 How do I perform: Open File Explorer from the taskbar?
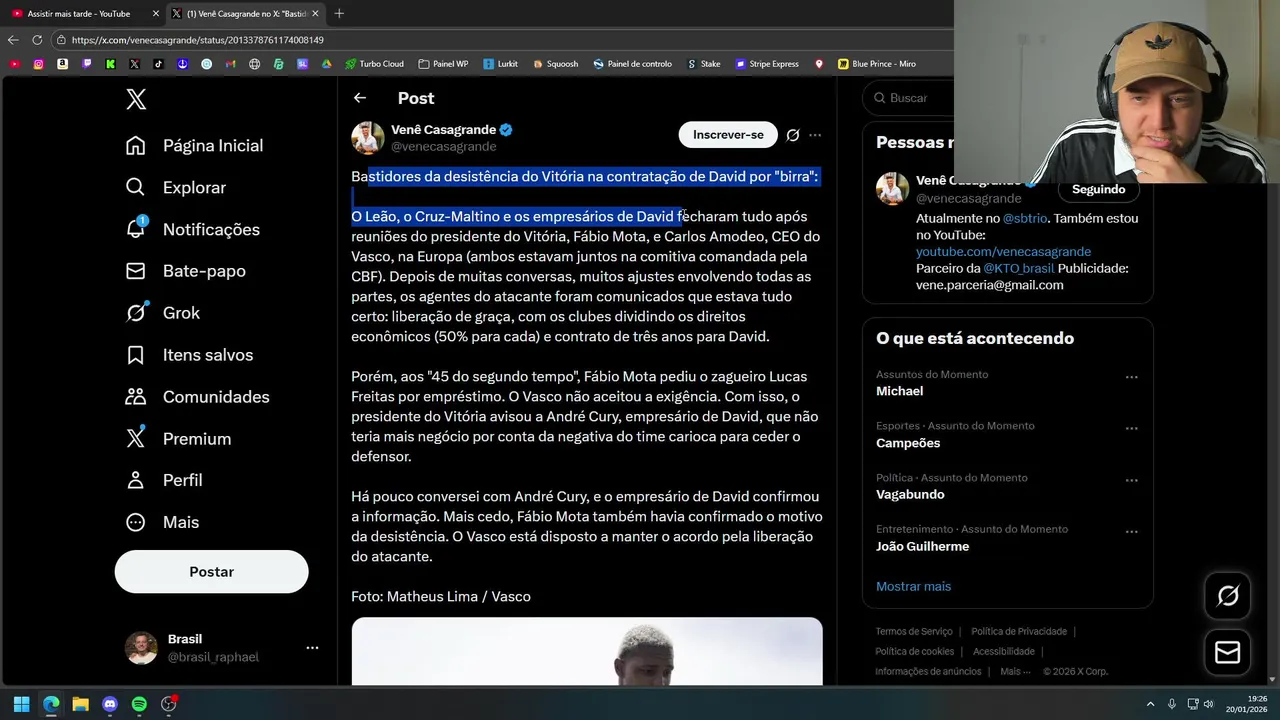pyautogui.click(x=80, y=704)
